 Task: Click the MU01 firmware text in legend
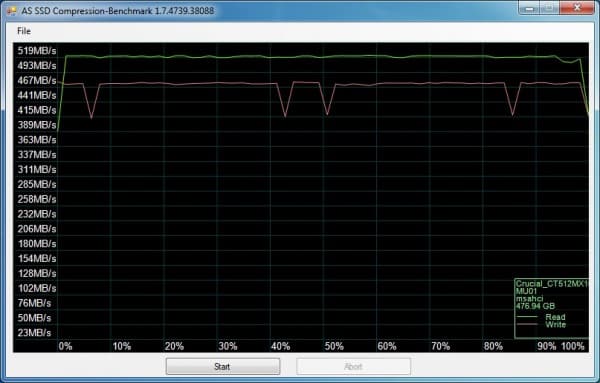pos(526,291)
